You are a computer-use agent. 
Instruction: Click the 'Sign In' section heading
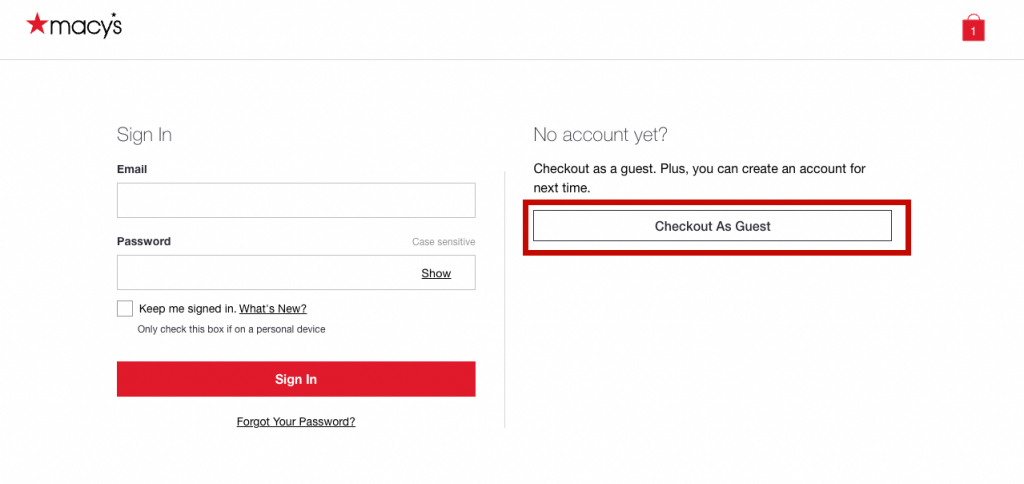tap(145, 135)
